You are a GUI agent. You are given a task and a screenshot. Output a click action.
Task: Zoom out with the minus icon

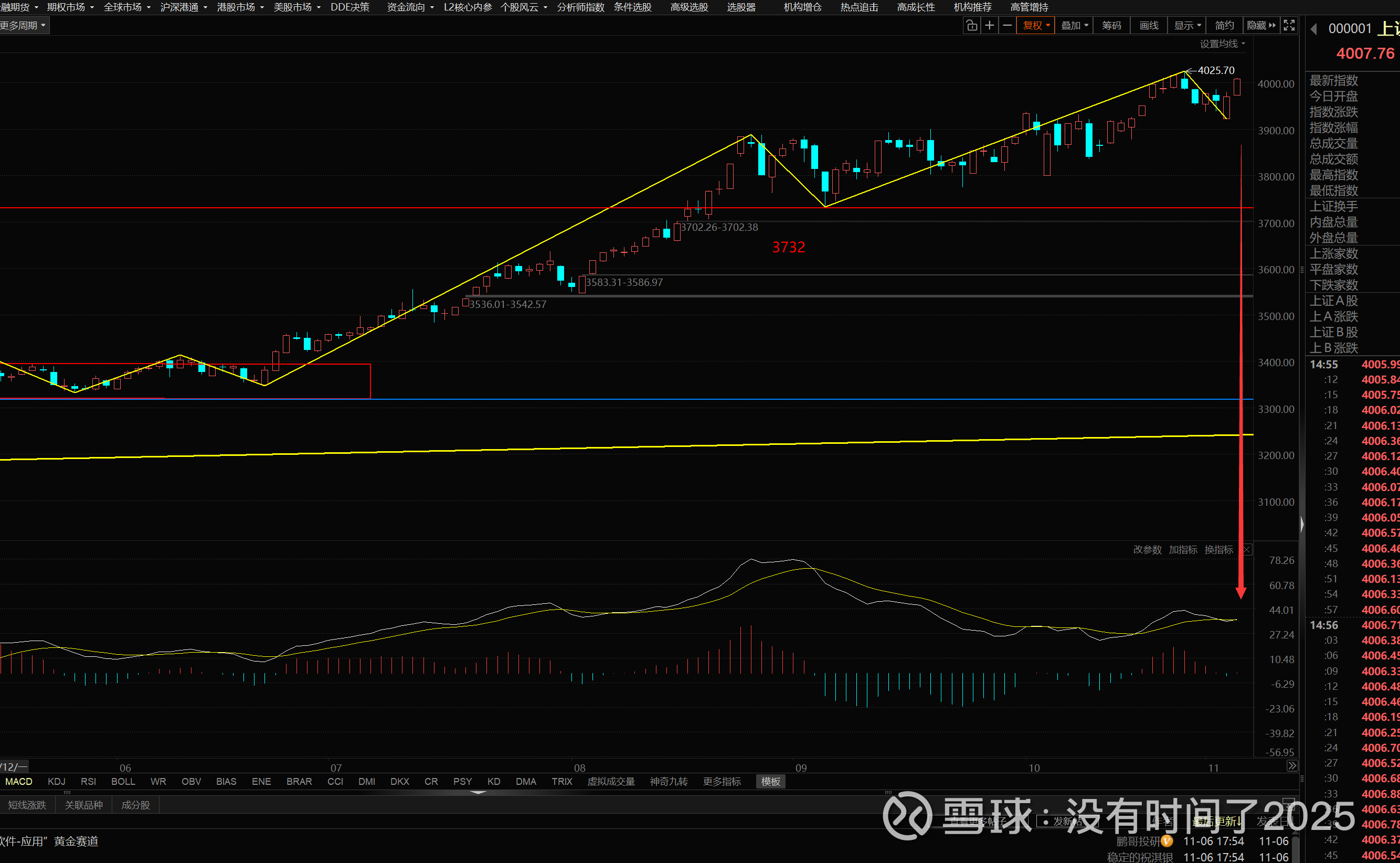(x=1007, y=26)
